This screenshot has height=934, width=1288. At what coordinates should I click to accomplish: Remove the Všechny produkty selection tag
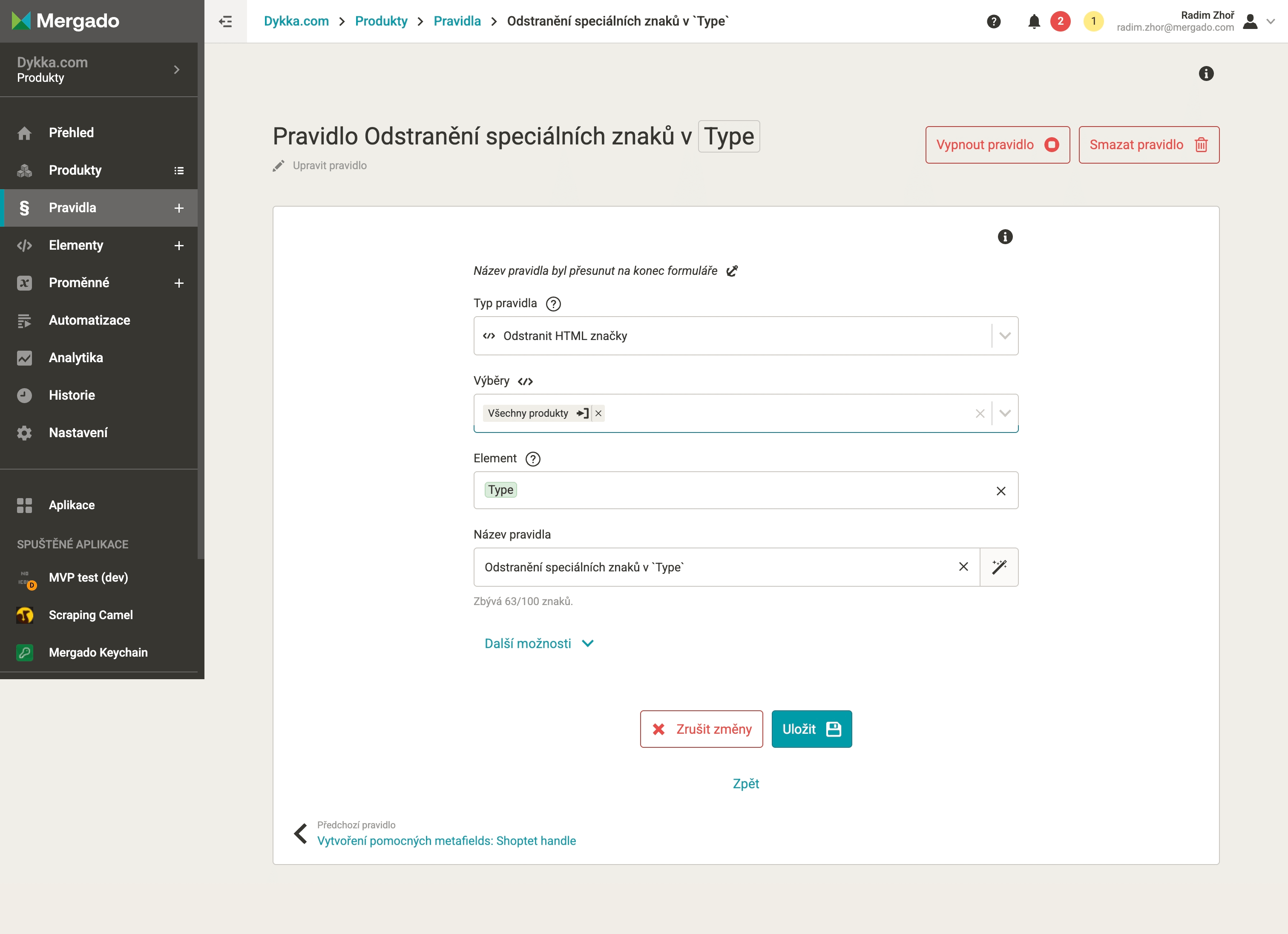[598, 414]
